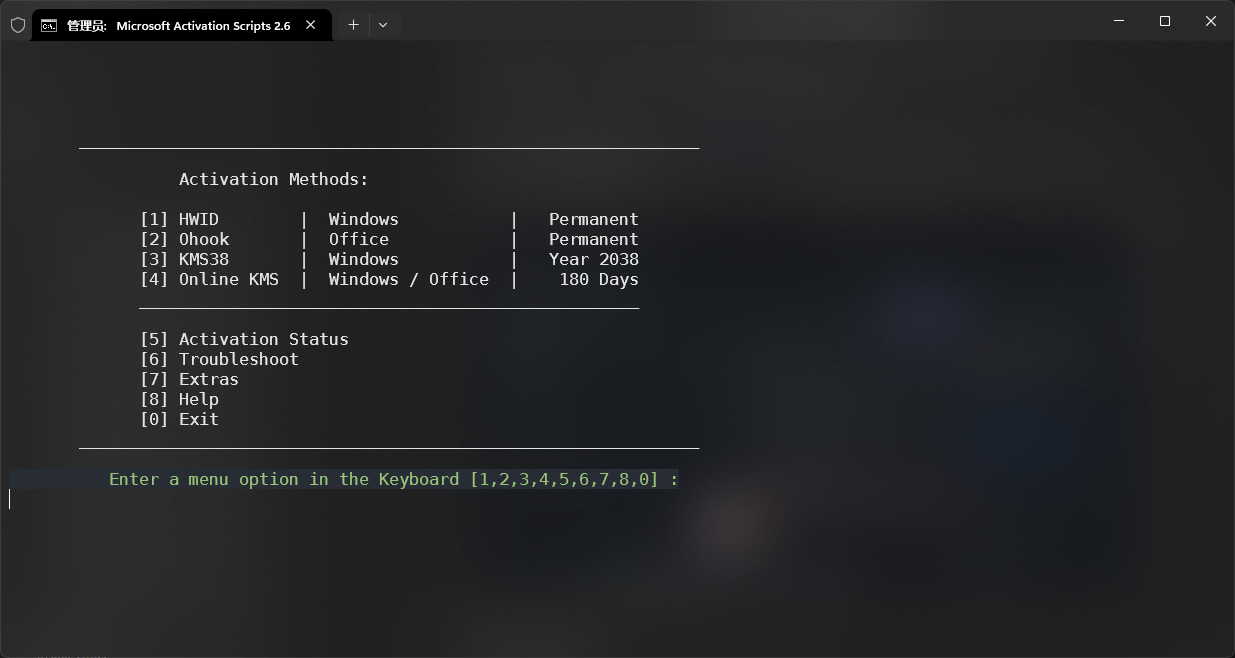Click the 'Year 2038' text
This screenshot has width=1235, height=658.
[594, 260]
